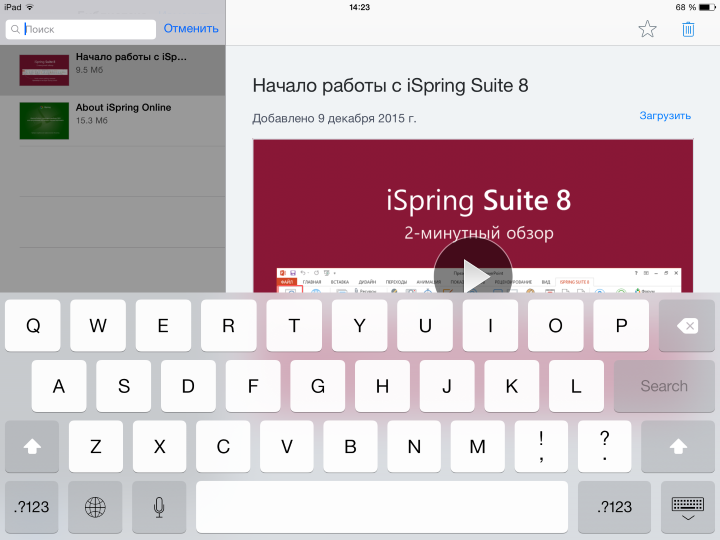This screenshot has width=720, height=540.
Task: Tap the X key
Action: (x=159, y=446)
